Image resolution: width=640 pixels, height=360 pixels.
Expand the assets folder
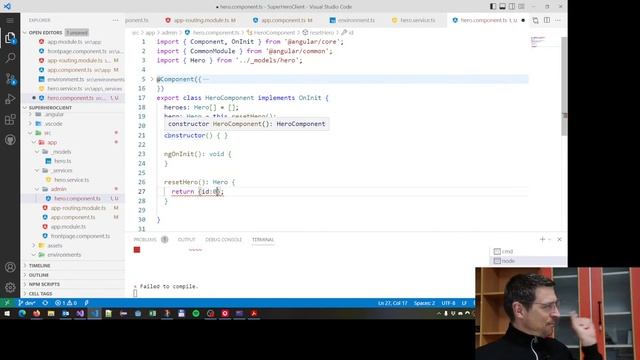[x=54, y=245]
